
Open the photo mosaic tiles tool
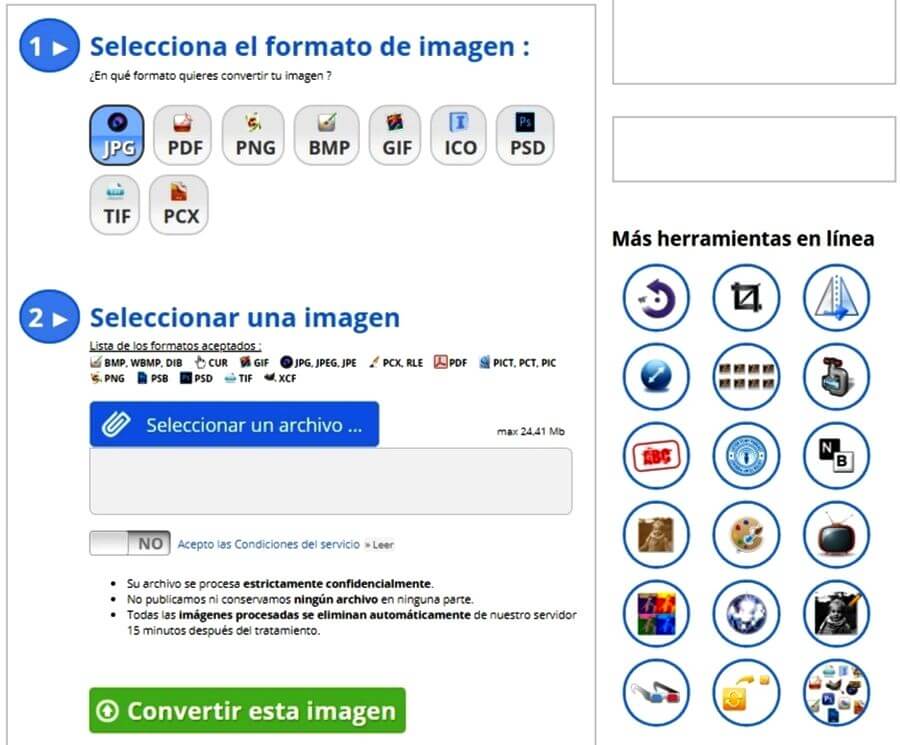[746, 377]
